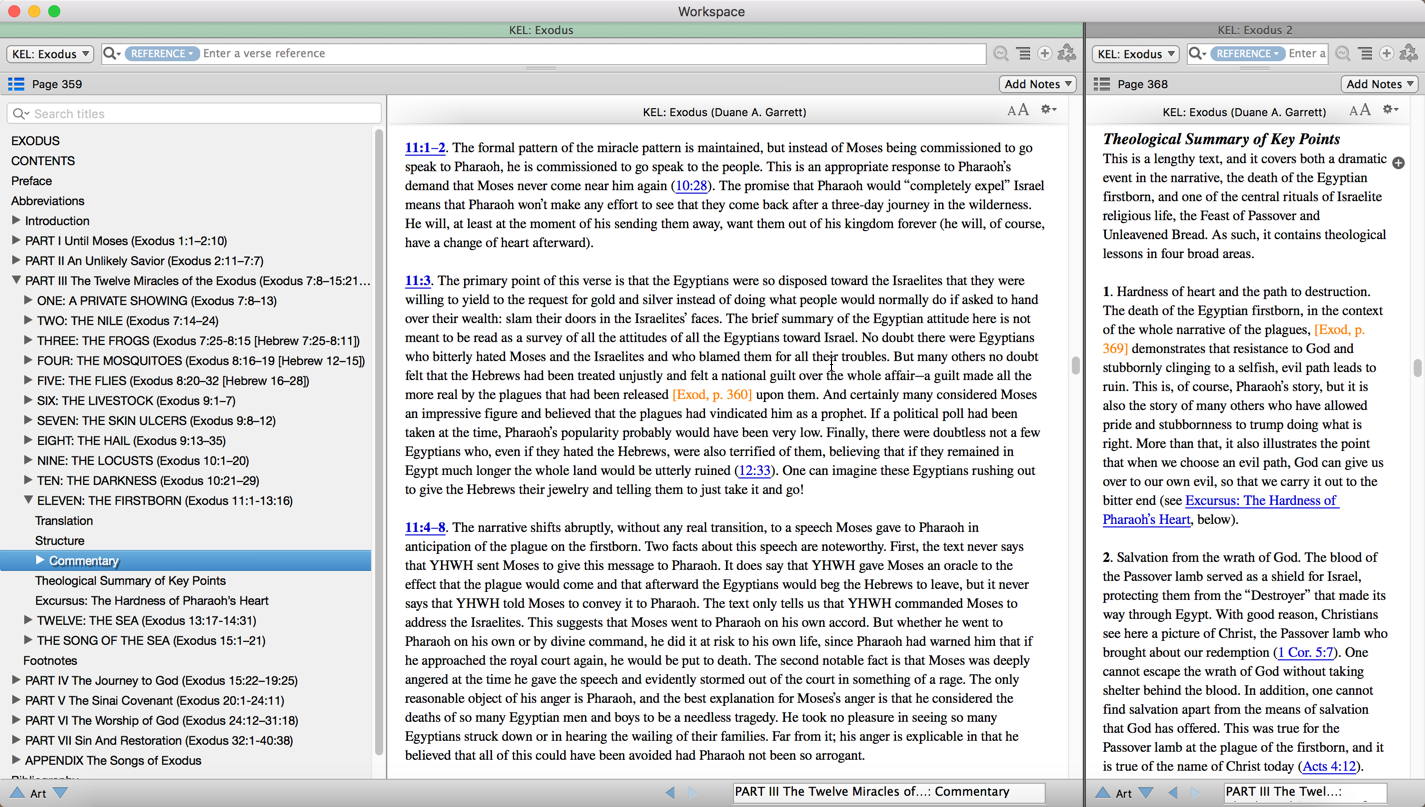
Task: Go back with left history arrow in main footer
Action: coord(670,792)
